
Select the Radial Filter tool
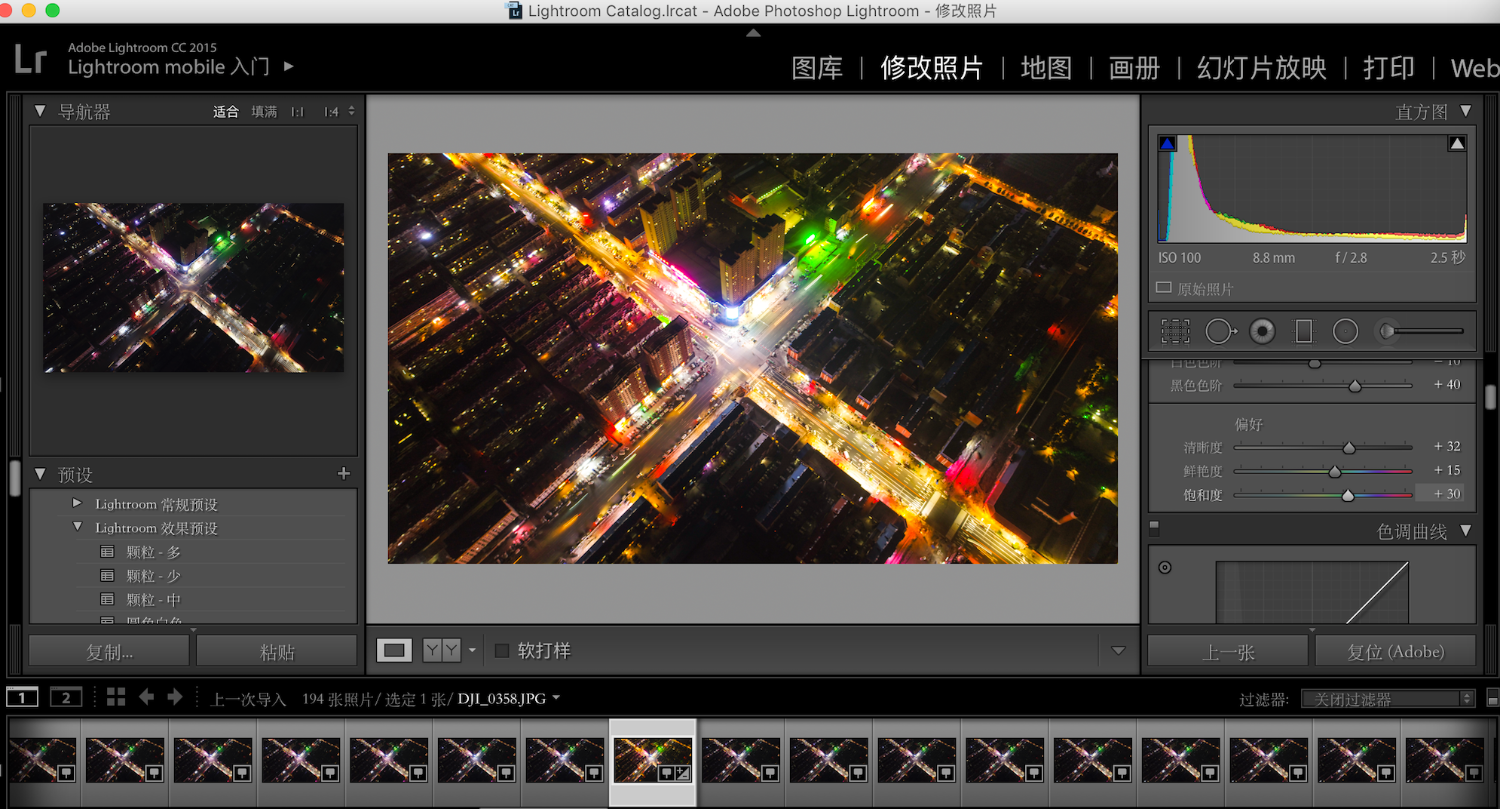pyautogui.click(x=1345, y=331)
